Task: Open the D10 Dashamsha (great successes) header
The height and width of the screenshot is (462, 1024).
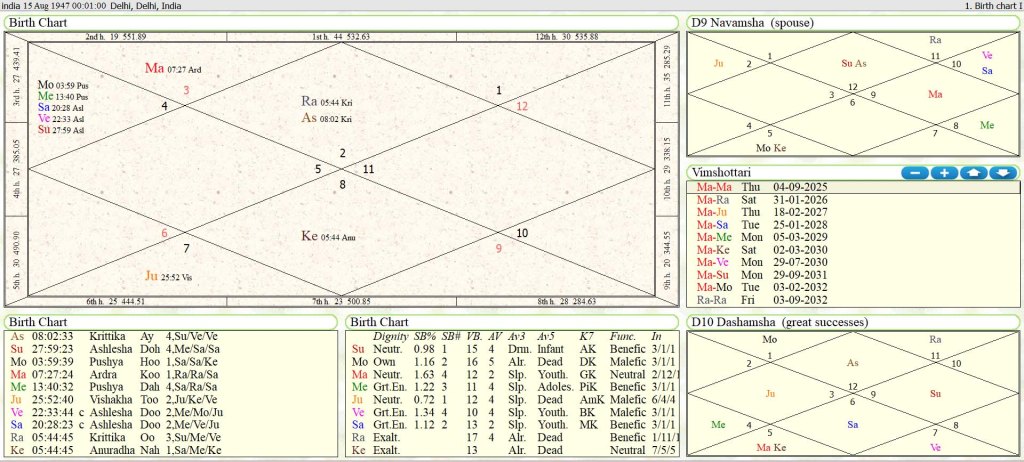Action: (780, 322)
